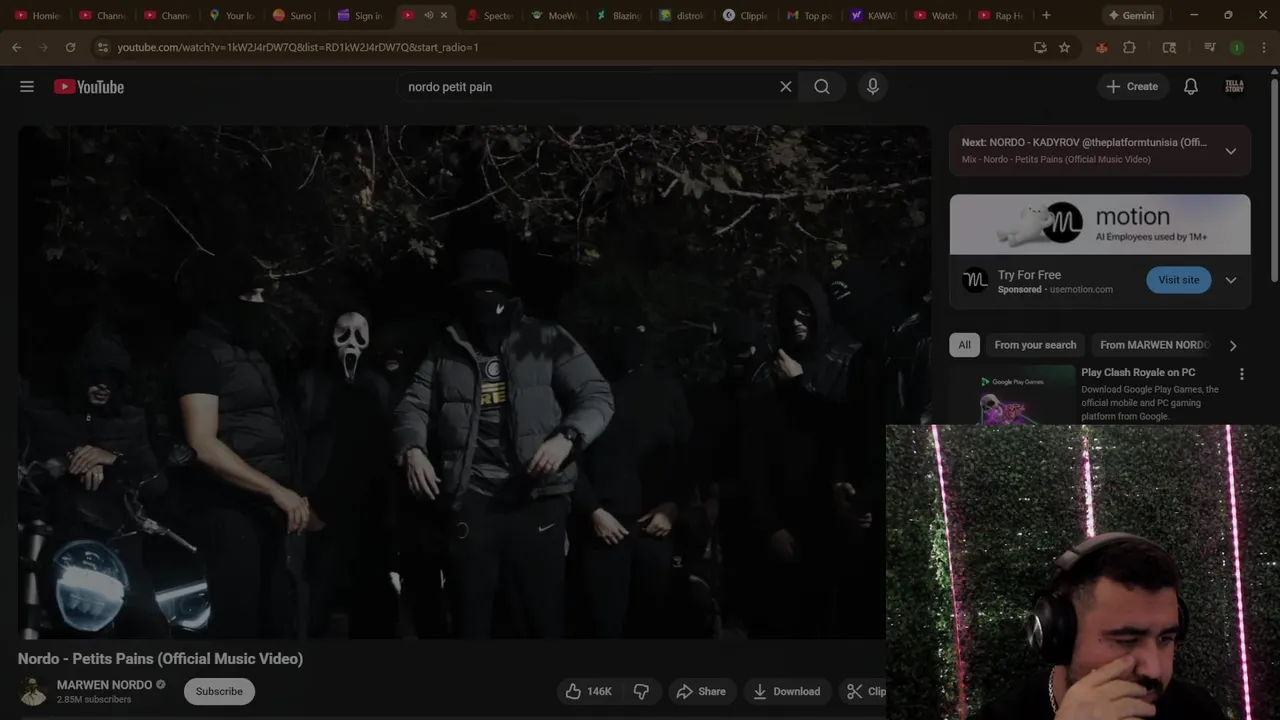Select the From MARWEN NORDO chip
1280x720 pixels.
click(1155, 345)
